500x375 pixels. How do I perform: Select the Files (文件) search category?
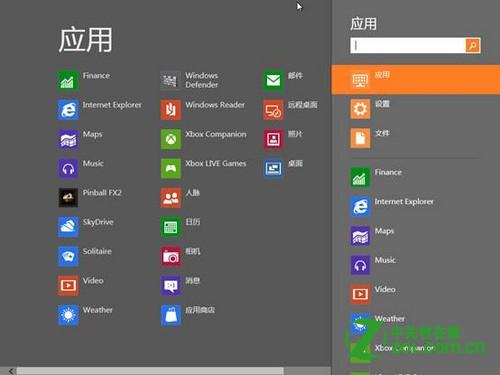click(x=416, y=138)
